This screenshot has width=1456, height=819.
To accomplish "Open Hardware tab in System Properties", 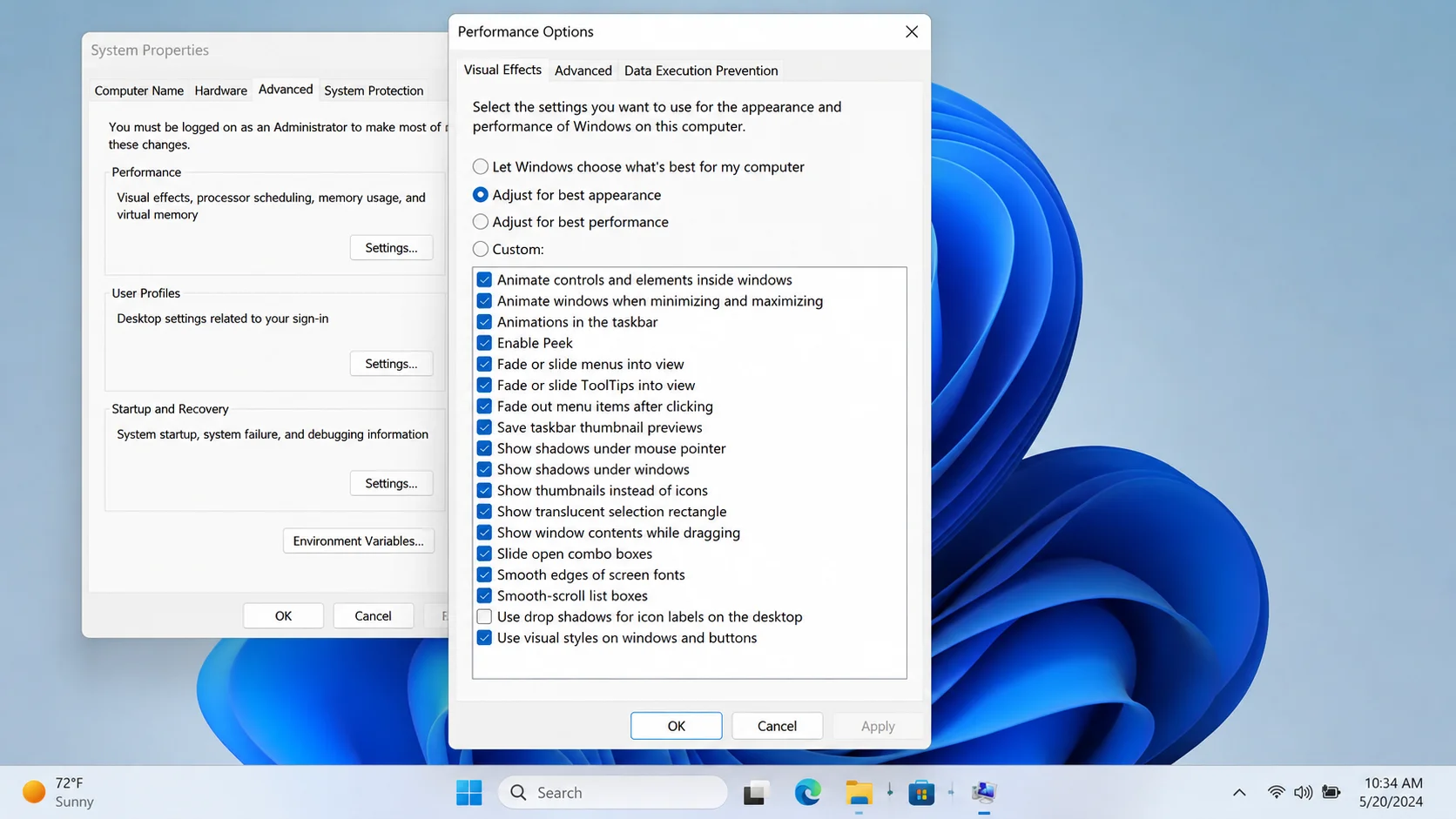I will (220, 91).
